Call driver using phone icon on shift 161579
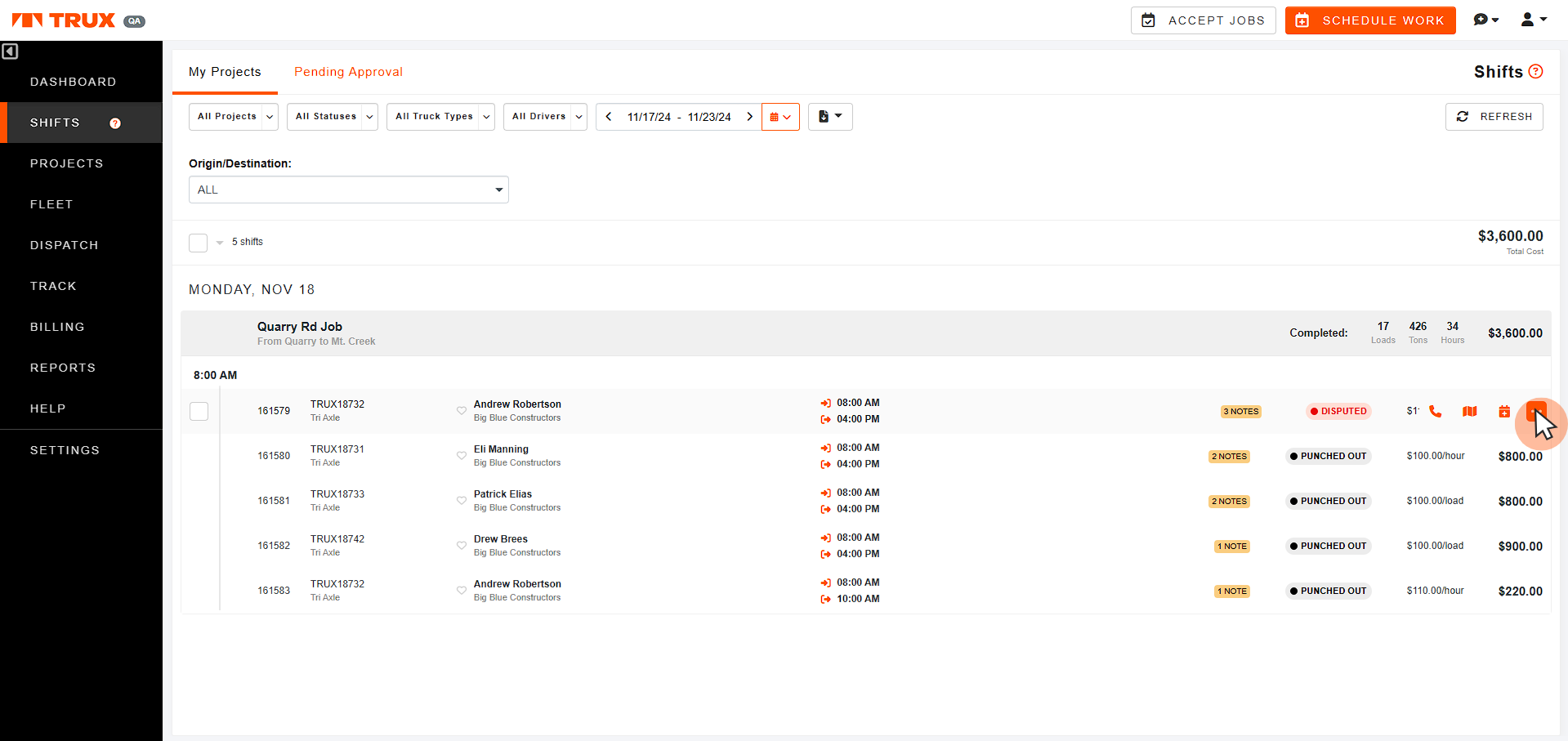 coord(1436,411)
